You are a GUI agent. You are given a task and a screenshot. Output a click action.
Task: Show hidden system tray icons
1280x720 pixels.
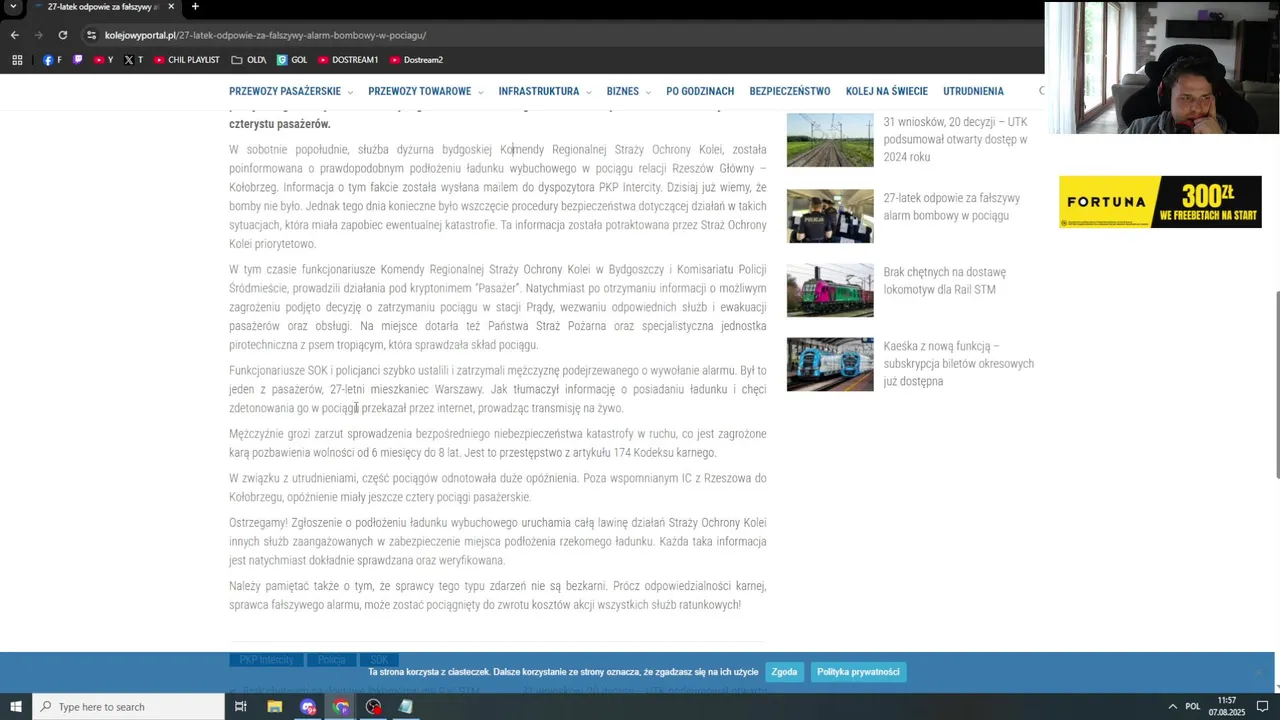1173,707
